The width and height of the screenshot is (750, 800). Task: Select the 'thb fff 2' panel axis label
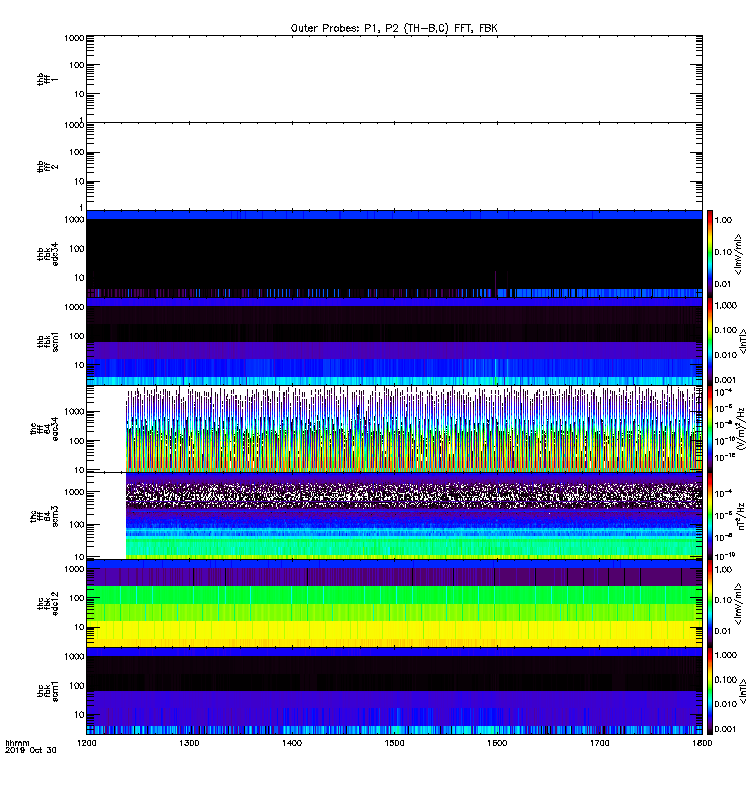[47, 166]
